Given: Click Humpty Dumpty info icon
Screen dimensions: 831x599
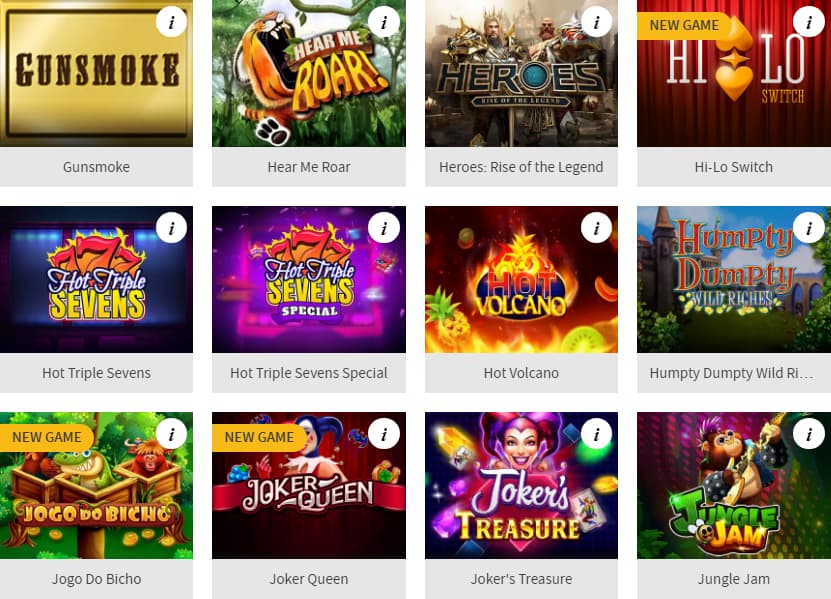Looking at the screenshot, I should (x=809, y=228).
